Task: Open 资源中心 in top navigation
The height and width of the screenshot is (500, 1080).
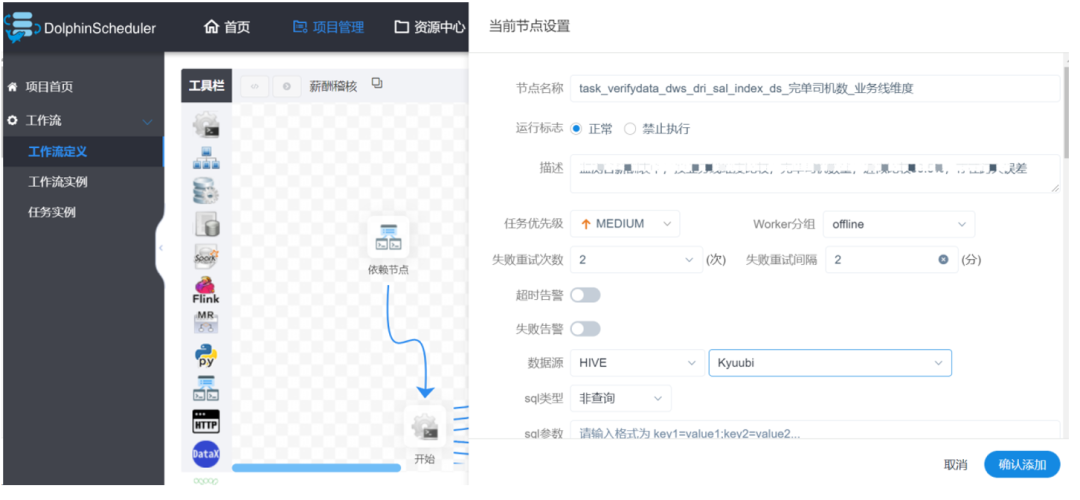Action: [429, 28]
